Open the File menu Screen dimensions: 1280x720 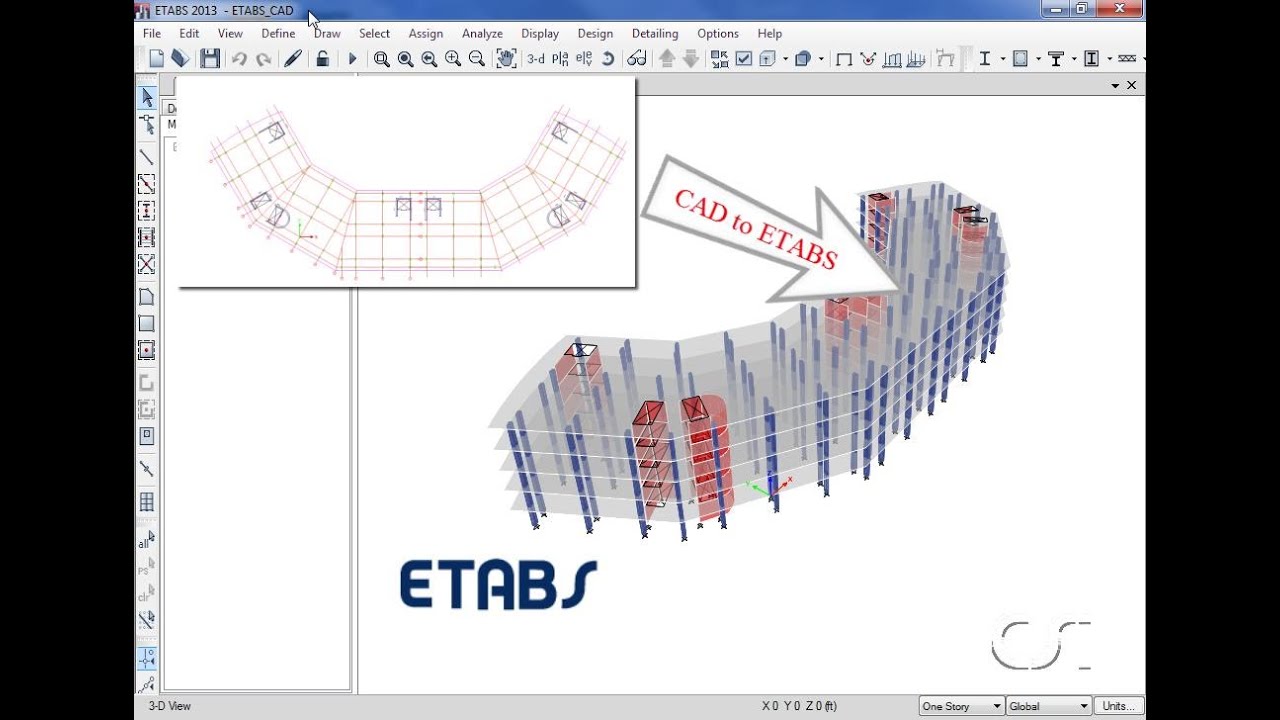click(x=152, y=33)
